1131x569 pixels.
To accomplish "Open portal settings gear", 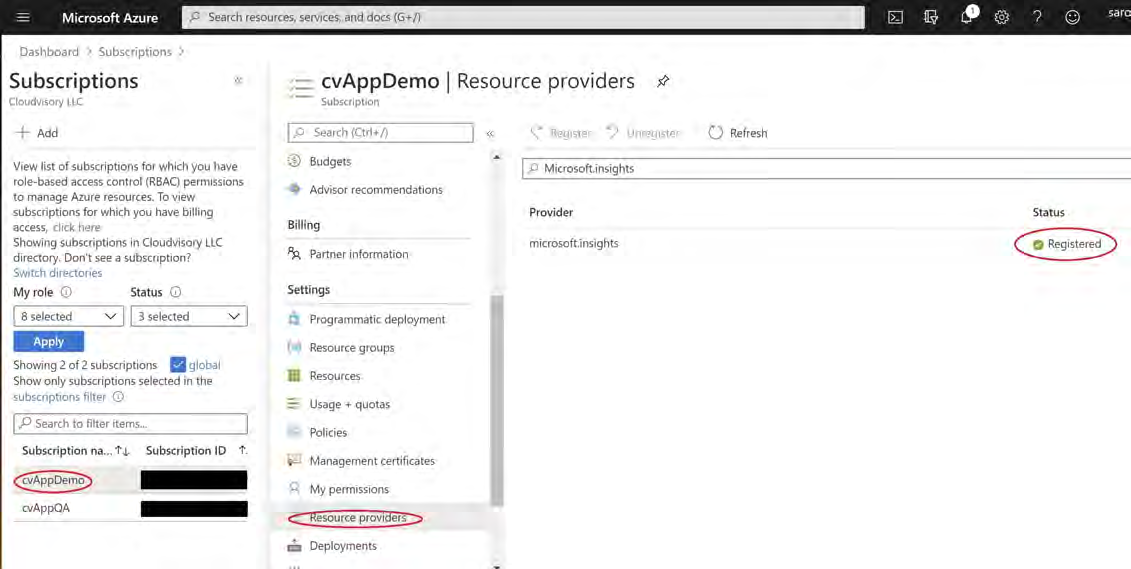I will coord(1001,17).
